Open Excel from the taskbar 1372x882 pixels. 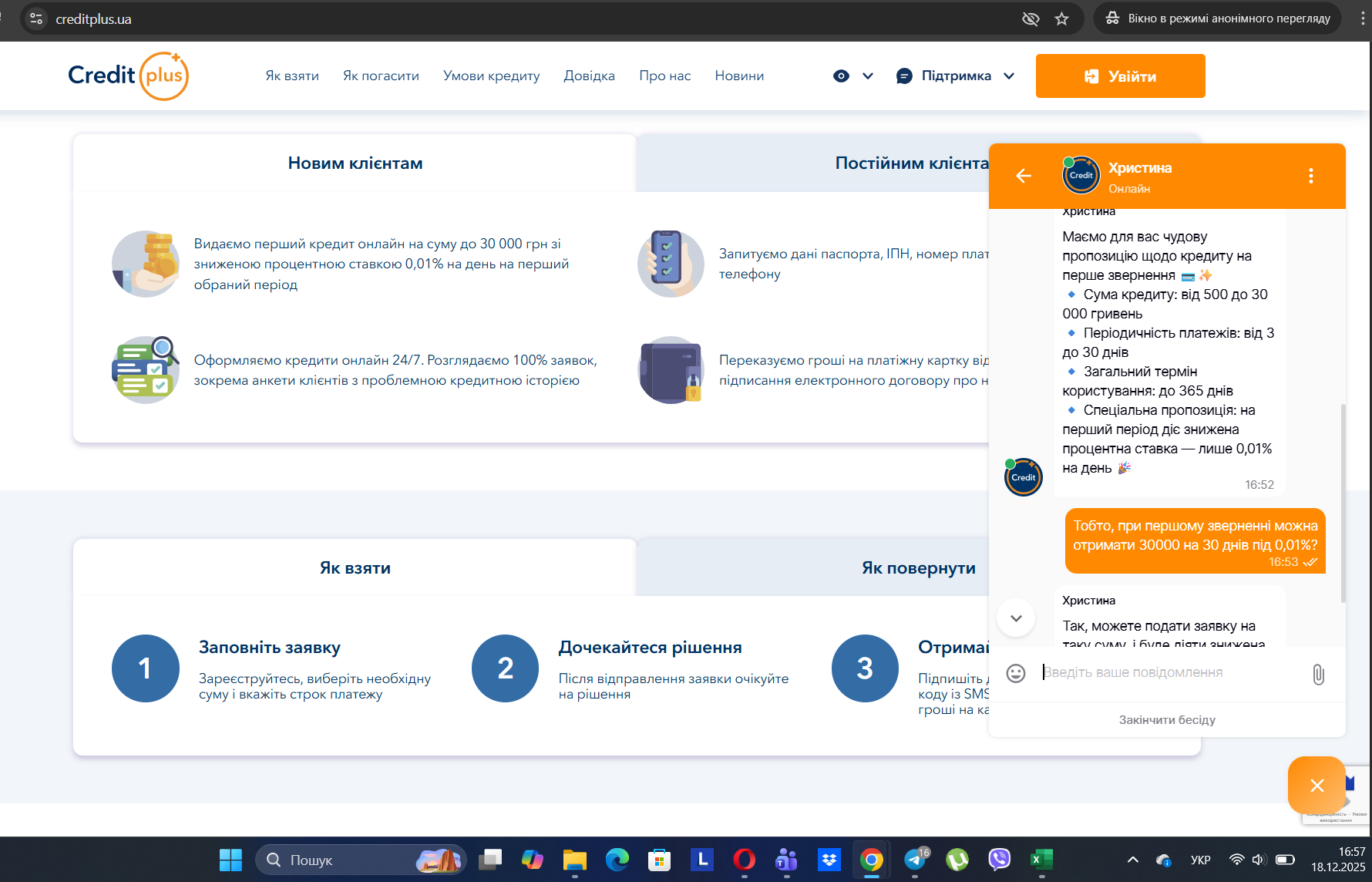point(1042,860)
